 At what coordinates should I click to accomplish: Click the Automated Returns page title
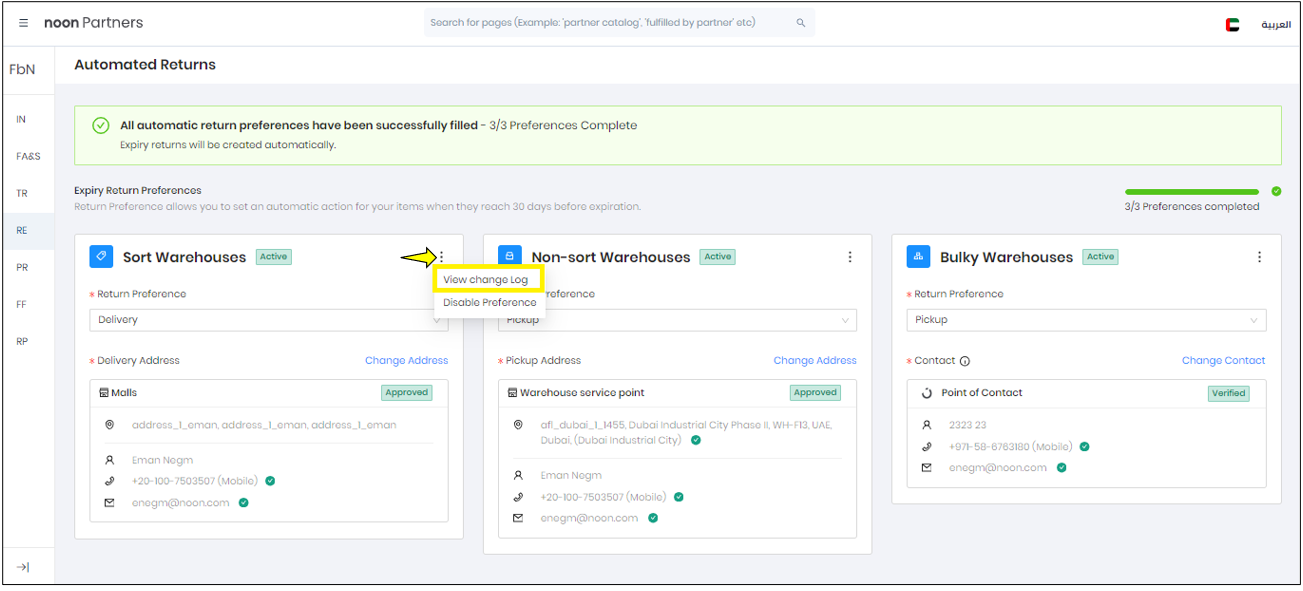pyautogui.click(x=145, y=65)
